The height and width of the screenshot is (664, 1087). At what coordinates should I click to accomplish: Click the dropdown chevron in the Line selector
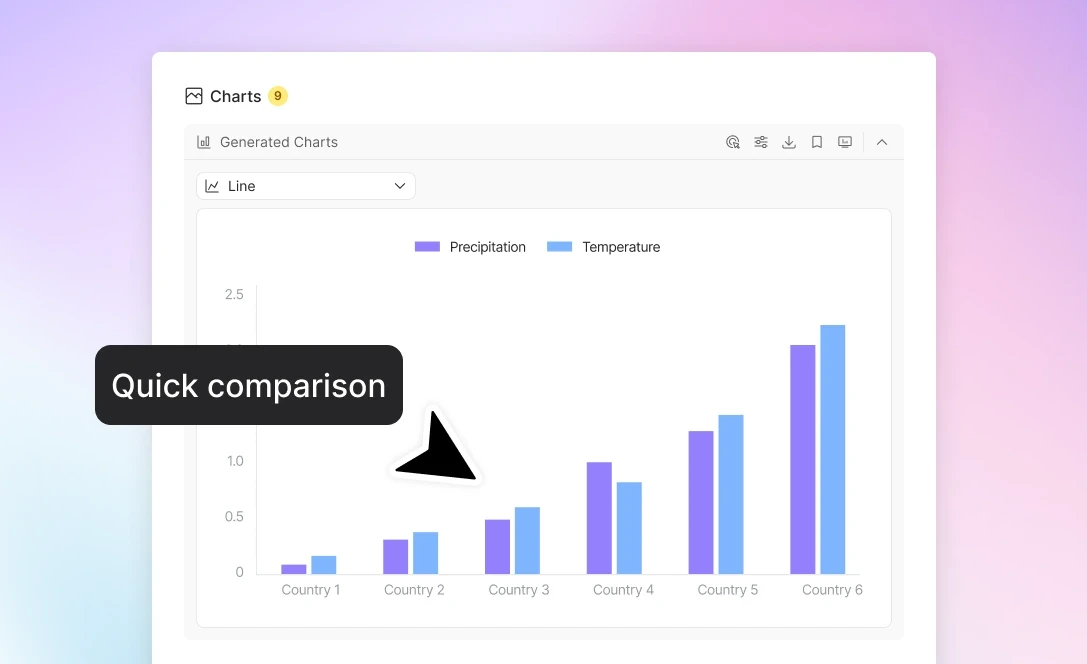[400, 186]
